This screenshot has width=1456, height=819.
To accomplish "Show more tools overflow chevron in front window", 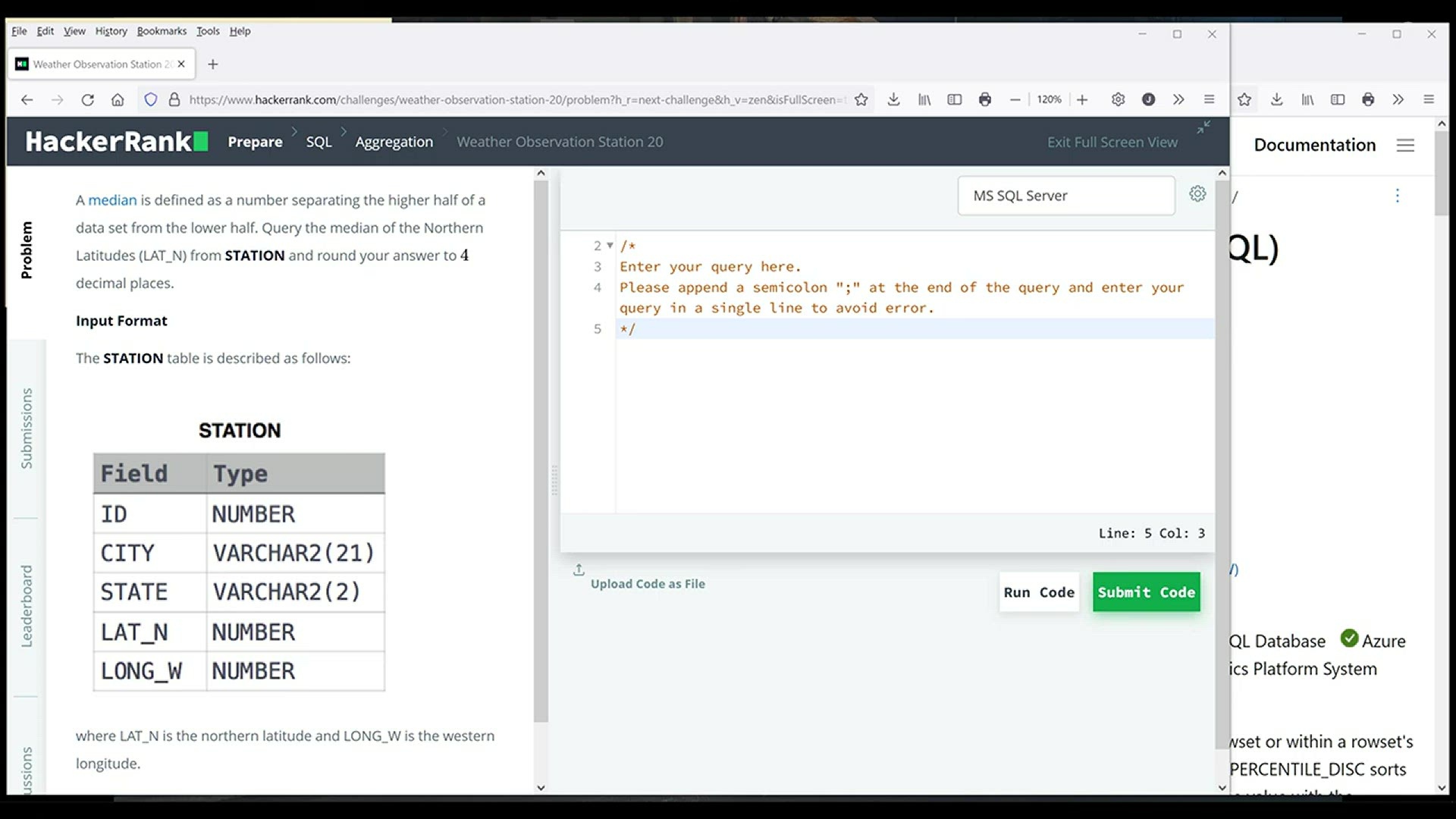I will coord(1178,99).
